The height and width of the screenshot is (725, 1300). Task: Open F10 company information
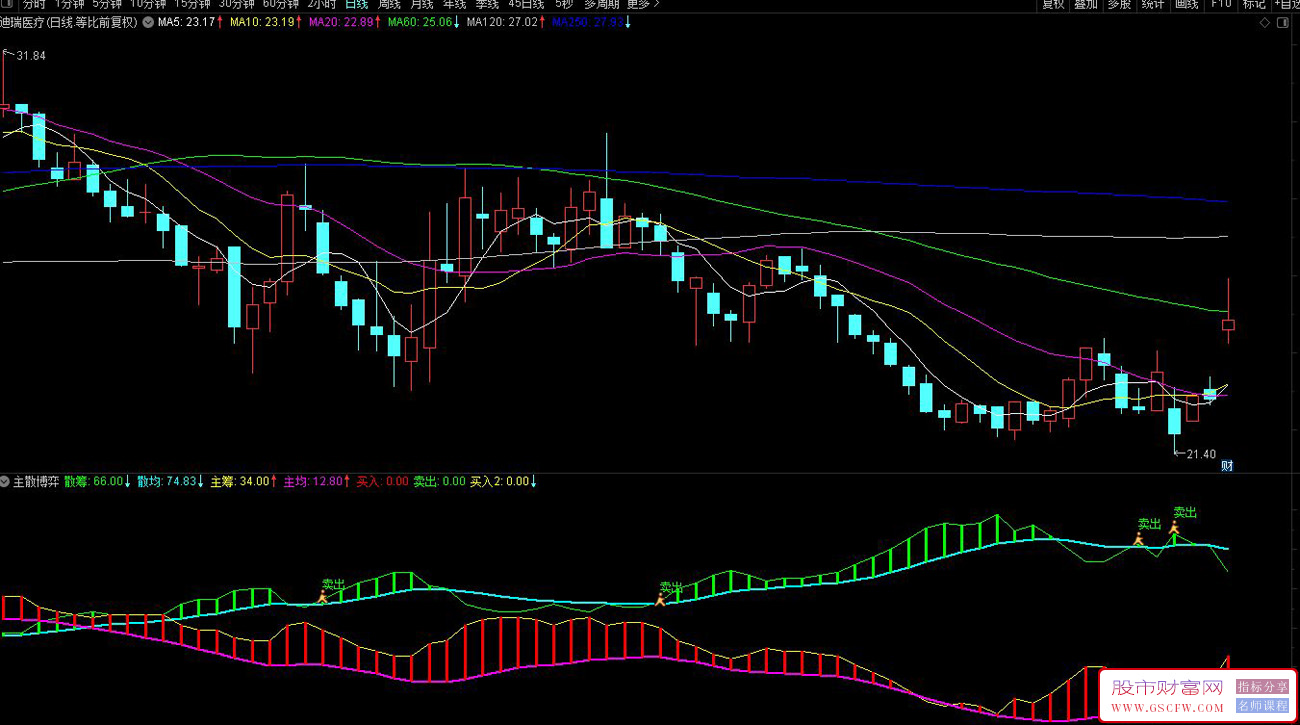point(1221,4)
